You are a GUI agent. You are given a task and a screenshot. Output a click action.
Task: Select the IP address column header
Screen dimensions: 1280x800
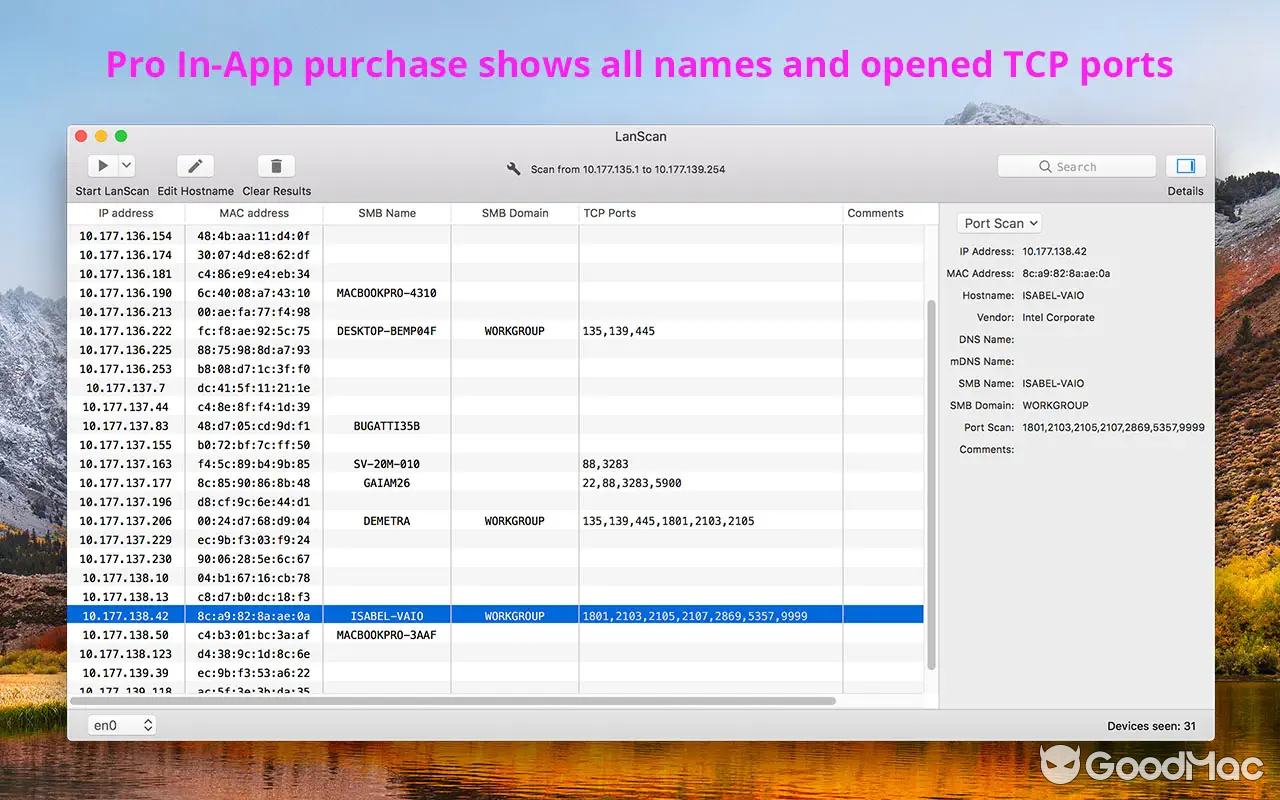pyautogui.click(x=127, y=213)
